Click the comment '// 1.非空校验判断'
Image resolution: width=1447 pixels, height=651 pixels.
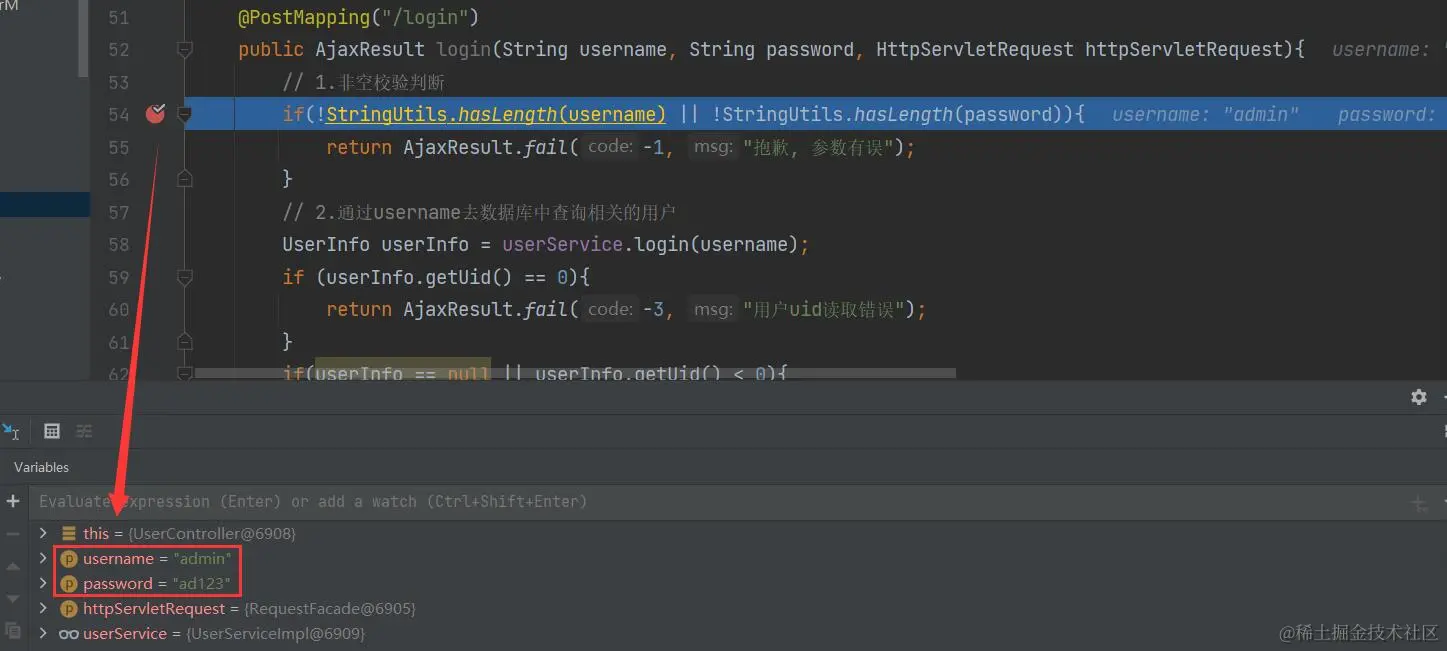363,82
